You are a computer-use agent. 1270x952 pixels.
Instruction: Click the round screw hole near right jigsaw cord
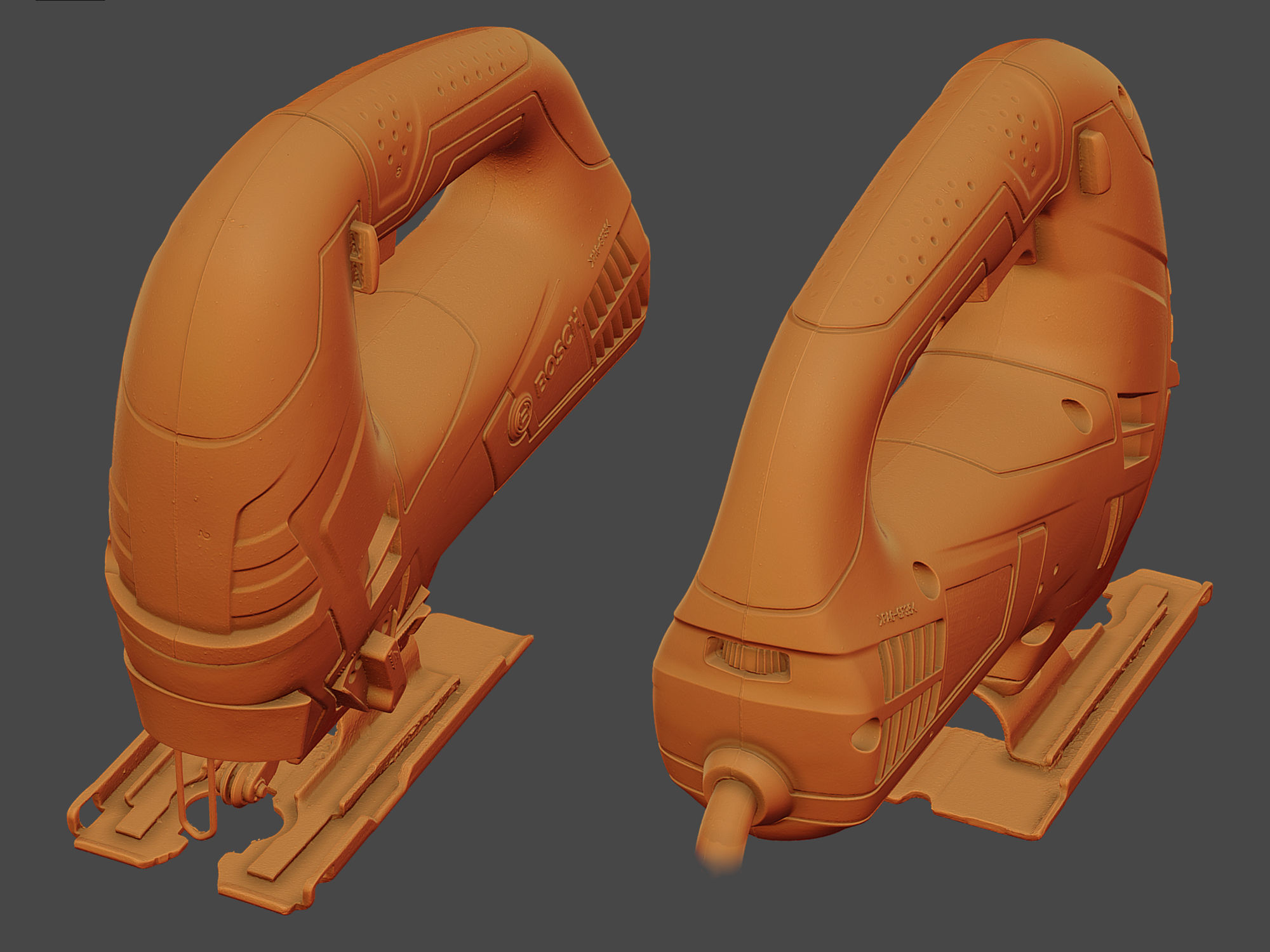(x=865, y=734)
